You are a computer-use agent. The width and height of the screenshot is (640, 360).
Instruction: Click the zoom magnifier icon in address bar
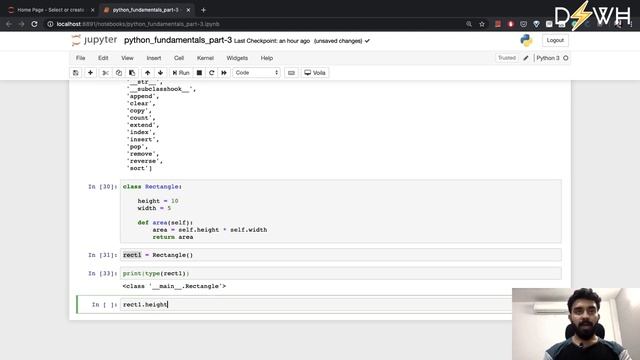pos(469,24)
